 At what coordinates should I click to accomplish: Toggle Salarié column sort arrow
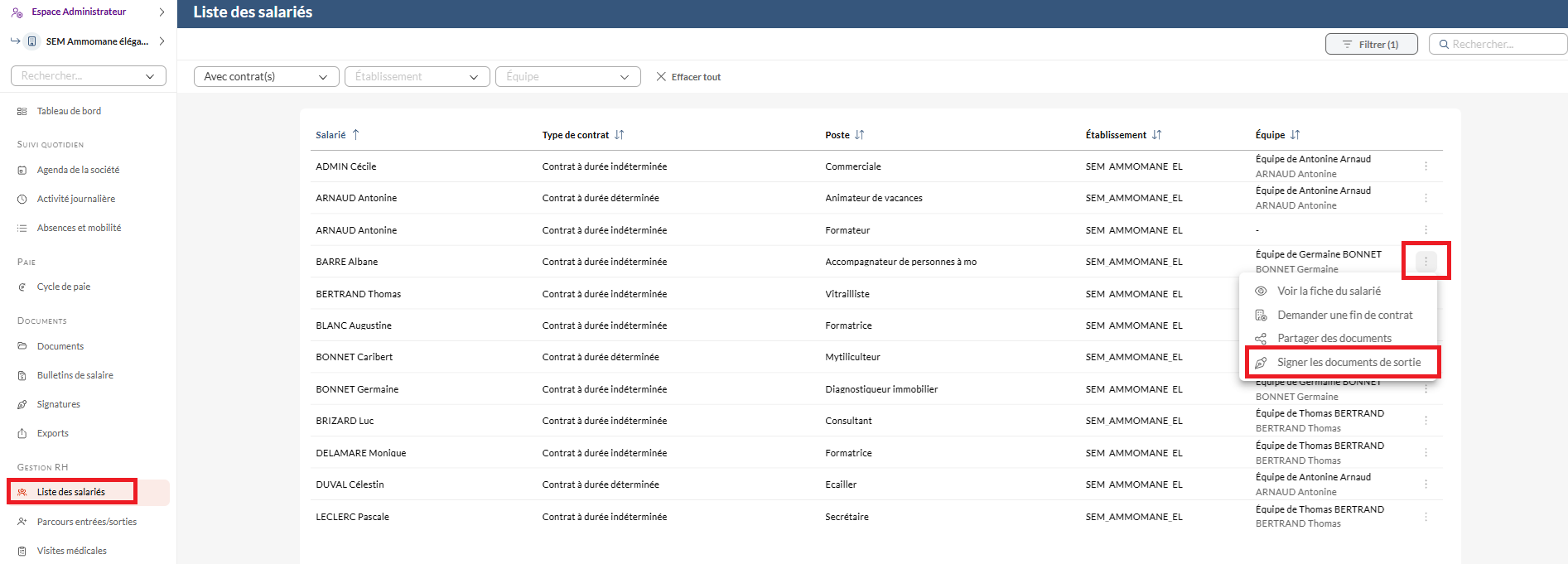click(x=355, y=135)
